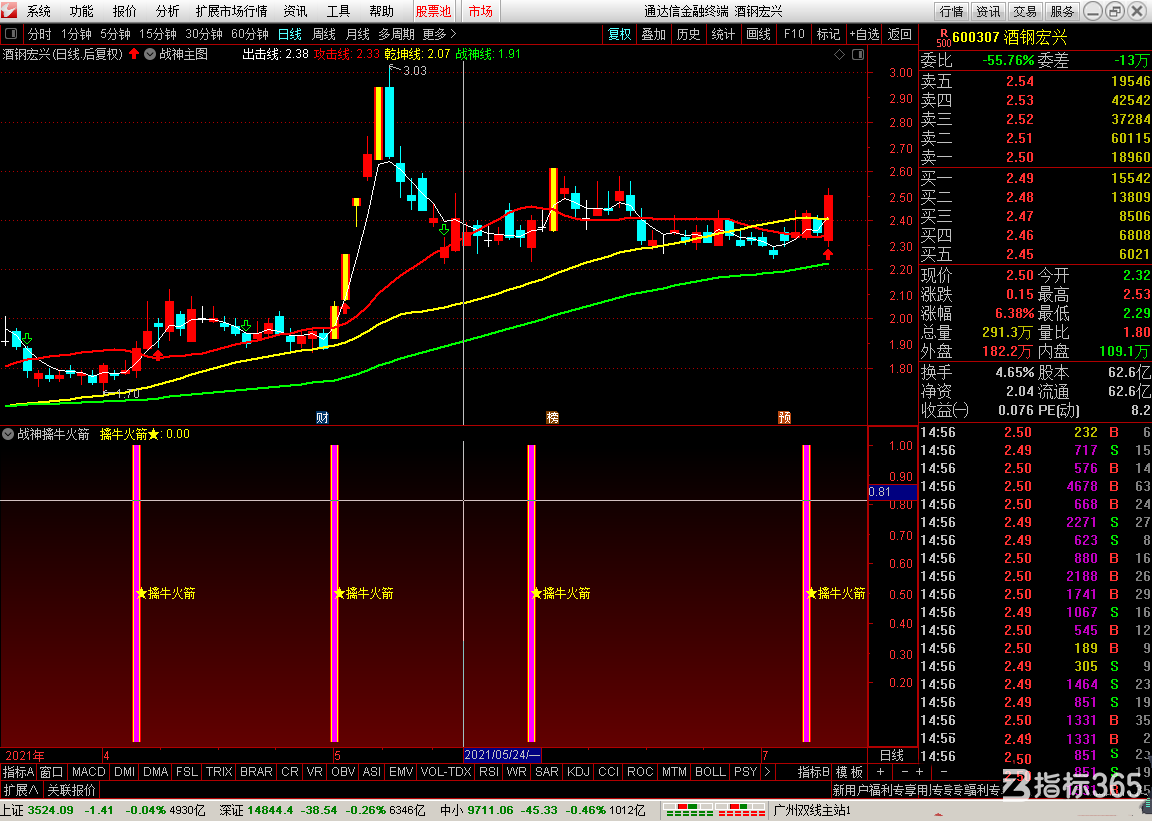Image resolution: width=1152 pixels, height=822 pixels.
Task: Toggle the left panel icon beside 分时
Action: tap(11, 34)
